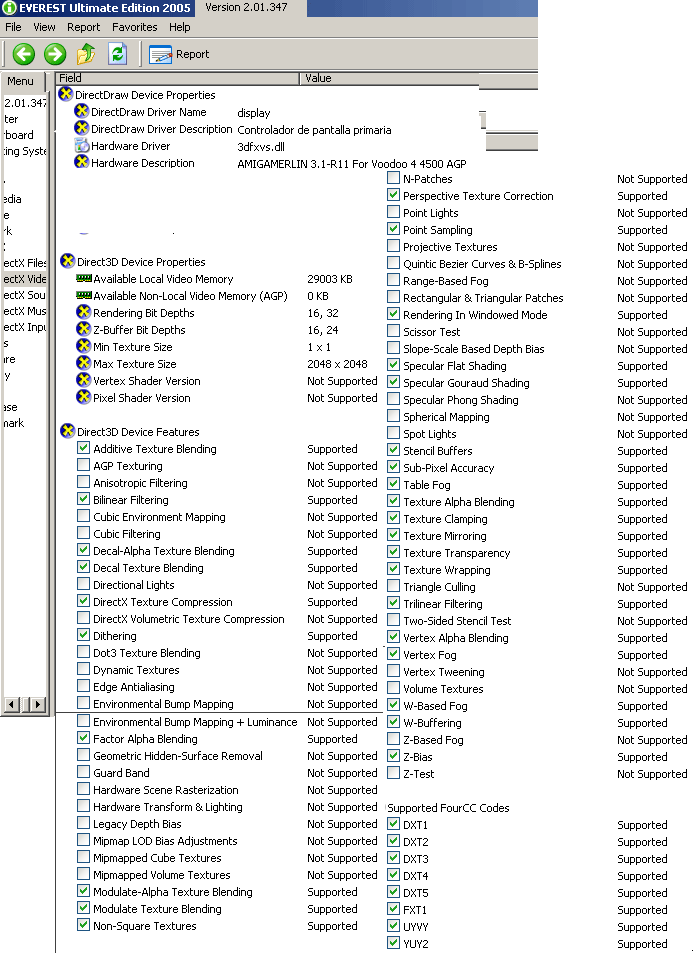Click the Vertex Shader Version row icon
The image size is (693, 953).
[x=83, y=380]
